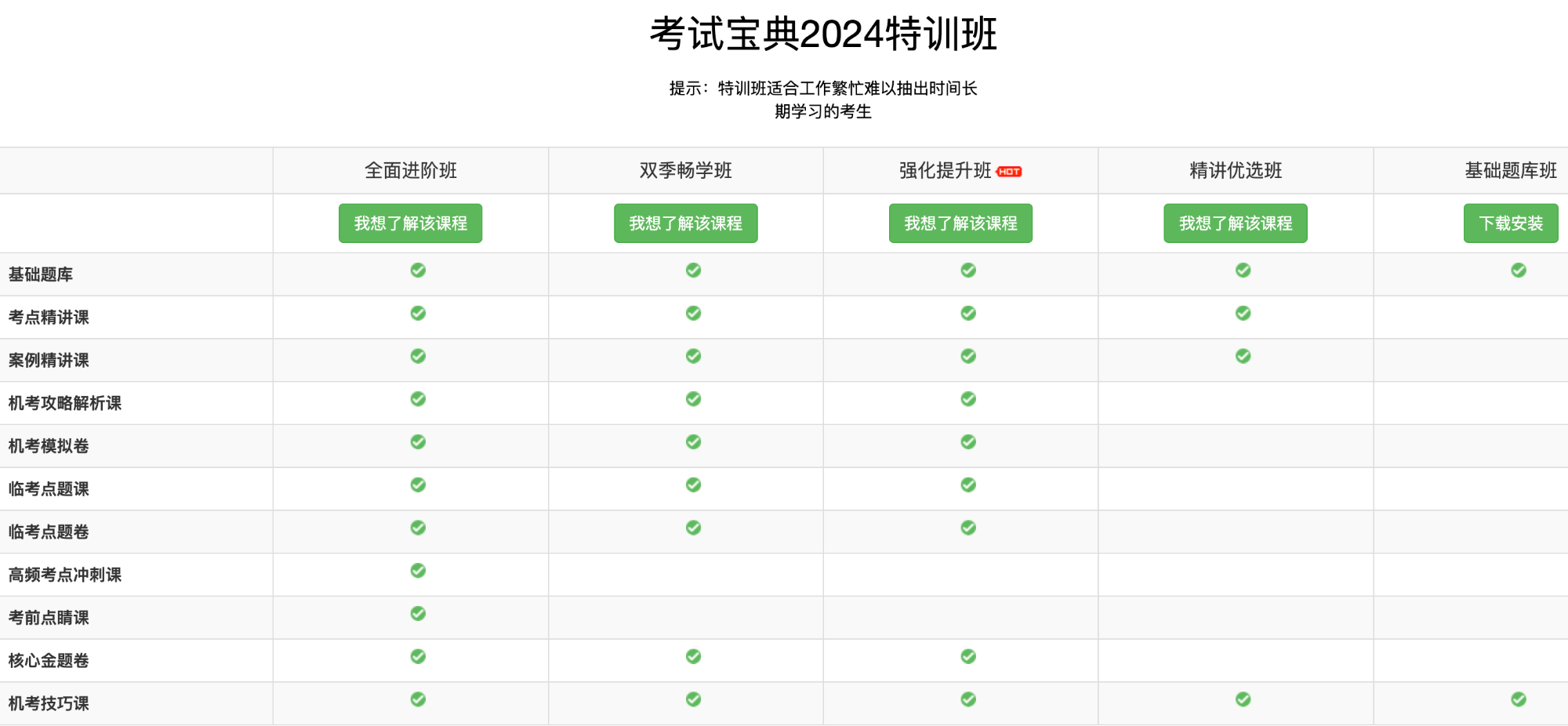Click 我想了解该课程 under 全面进阶班
The image size is (1568, 726).
tap(410, 223)
